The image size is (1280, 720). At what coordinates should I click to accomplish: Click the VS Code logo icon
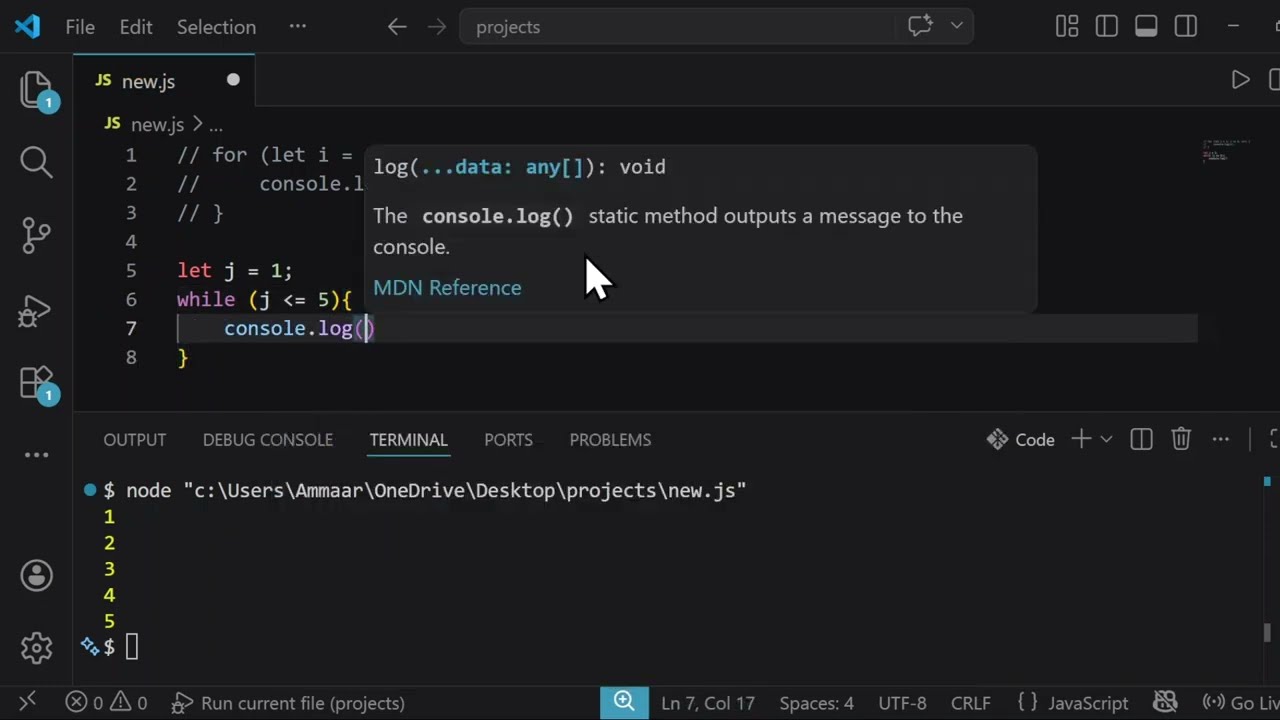tap(27, 27)
